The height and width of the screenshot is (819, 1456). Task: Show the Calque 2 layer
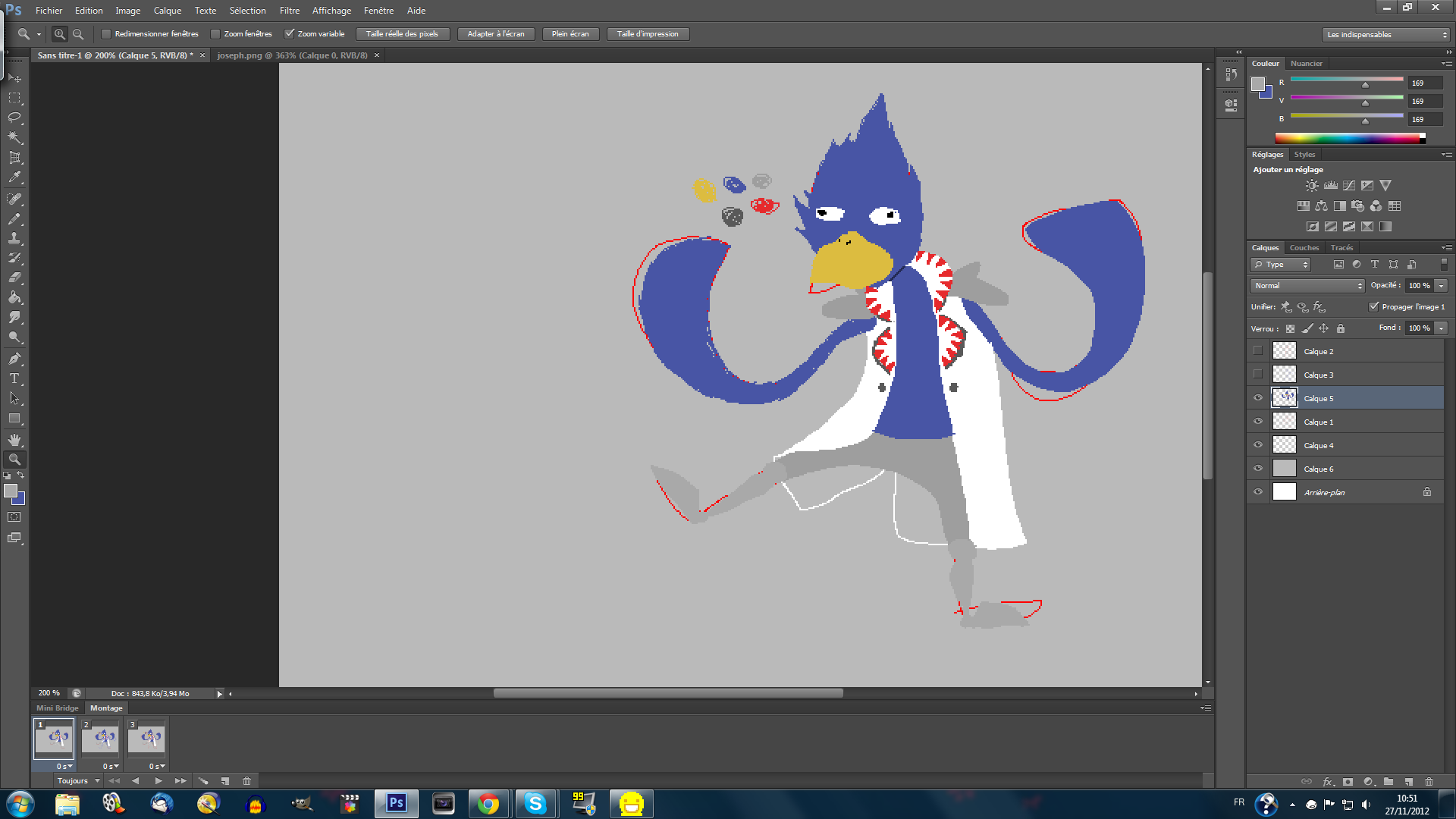pyautogui.click(x=1258, y=351)
